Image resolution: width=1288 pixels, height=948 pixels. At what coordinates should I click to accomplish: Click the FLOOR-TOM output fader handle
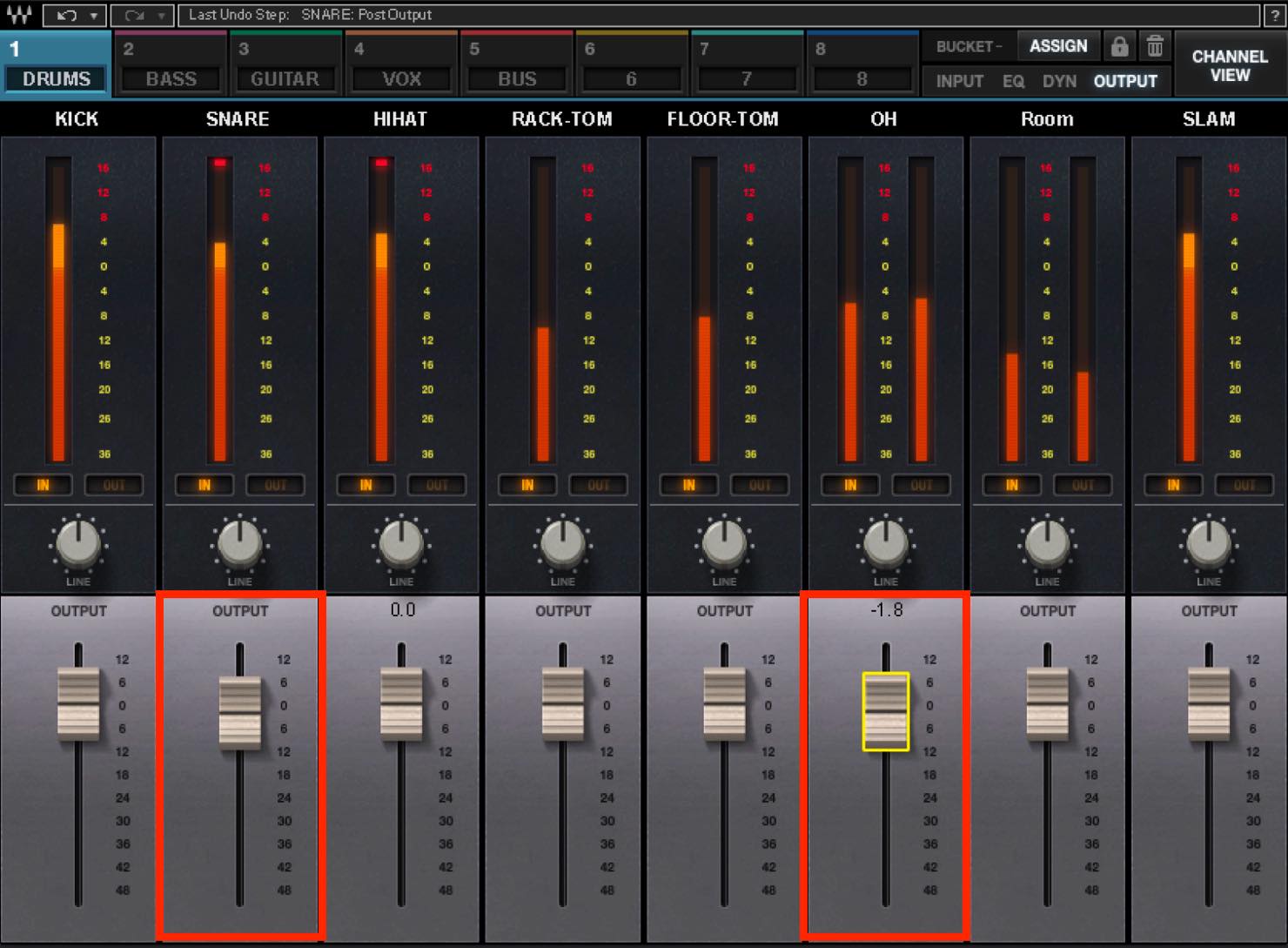point(724,704)
